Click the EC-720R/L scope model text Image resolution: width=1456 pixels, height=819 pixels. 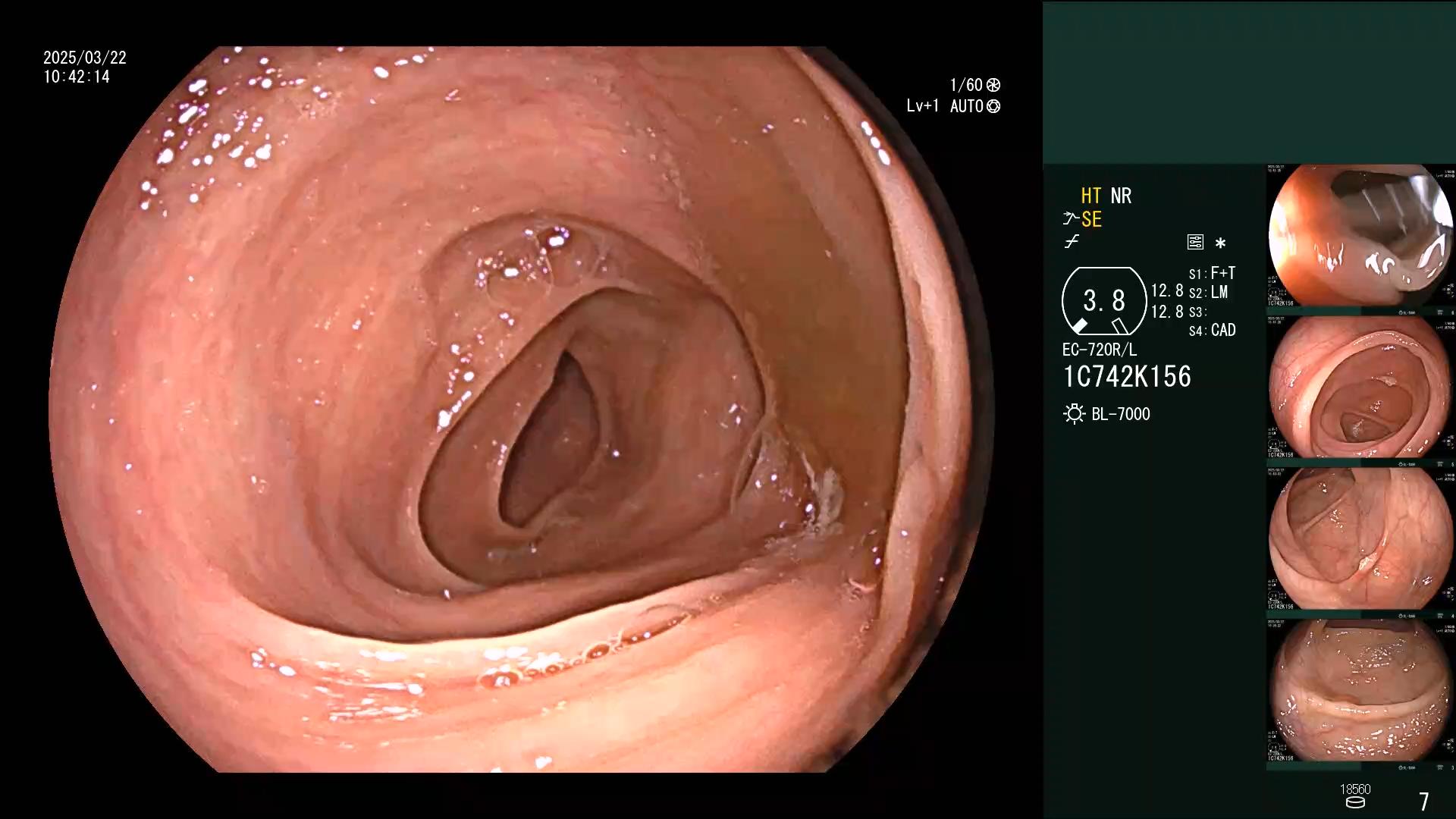pyautogui.click(x=1100, y=350)
